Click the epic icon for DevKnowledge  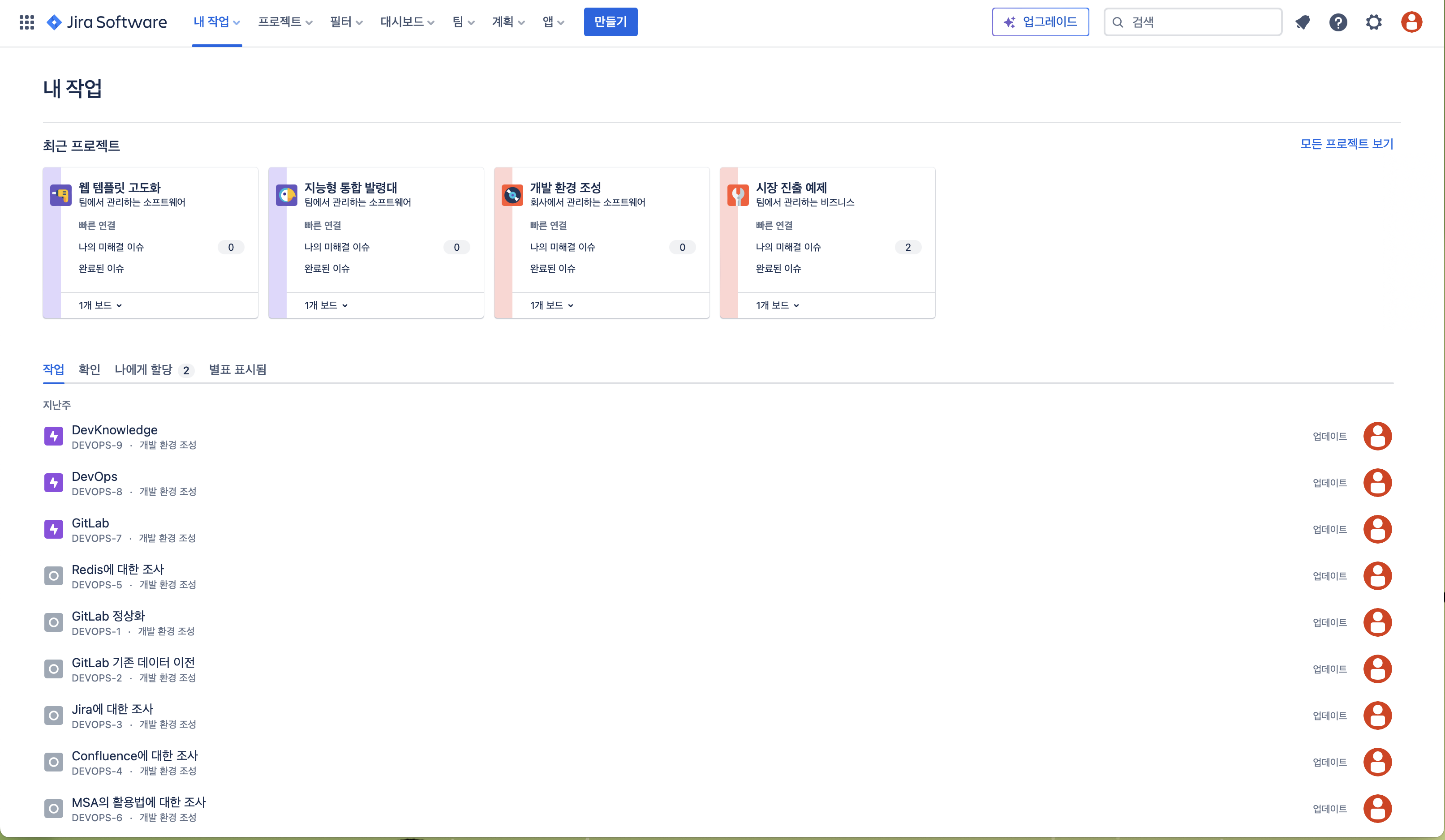[x=54, y=436]
